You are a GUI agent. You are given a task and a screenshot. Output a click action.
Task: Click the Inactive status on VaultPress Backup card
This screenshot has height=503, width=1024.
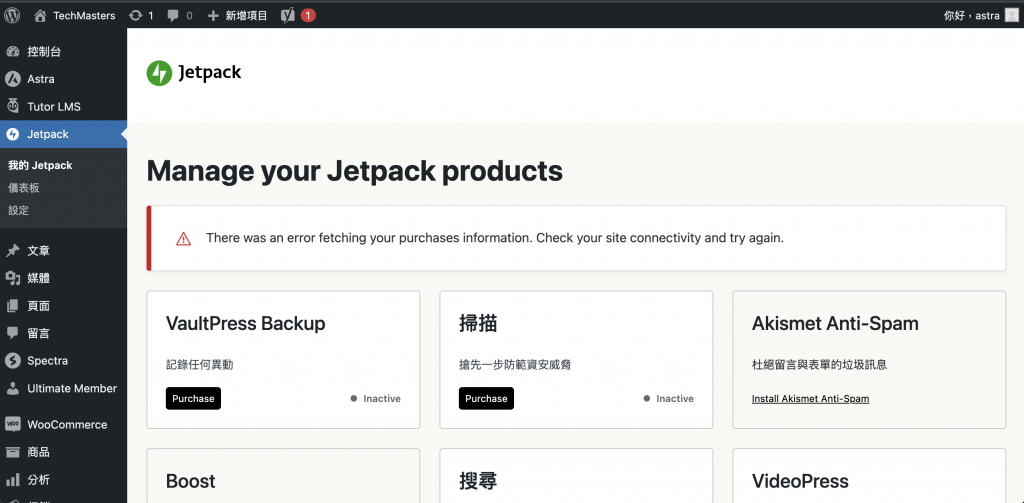click(376, 398)
